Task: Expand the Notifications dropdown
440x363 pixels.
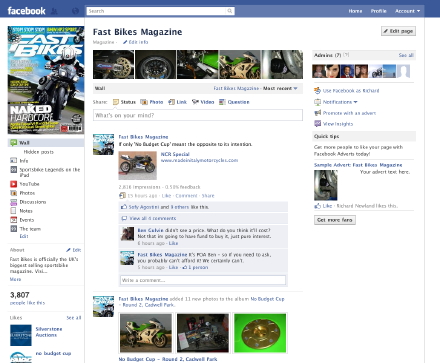Action: 340,102
